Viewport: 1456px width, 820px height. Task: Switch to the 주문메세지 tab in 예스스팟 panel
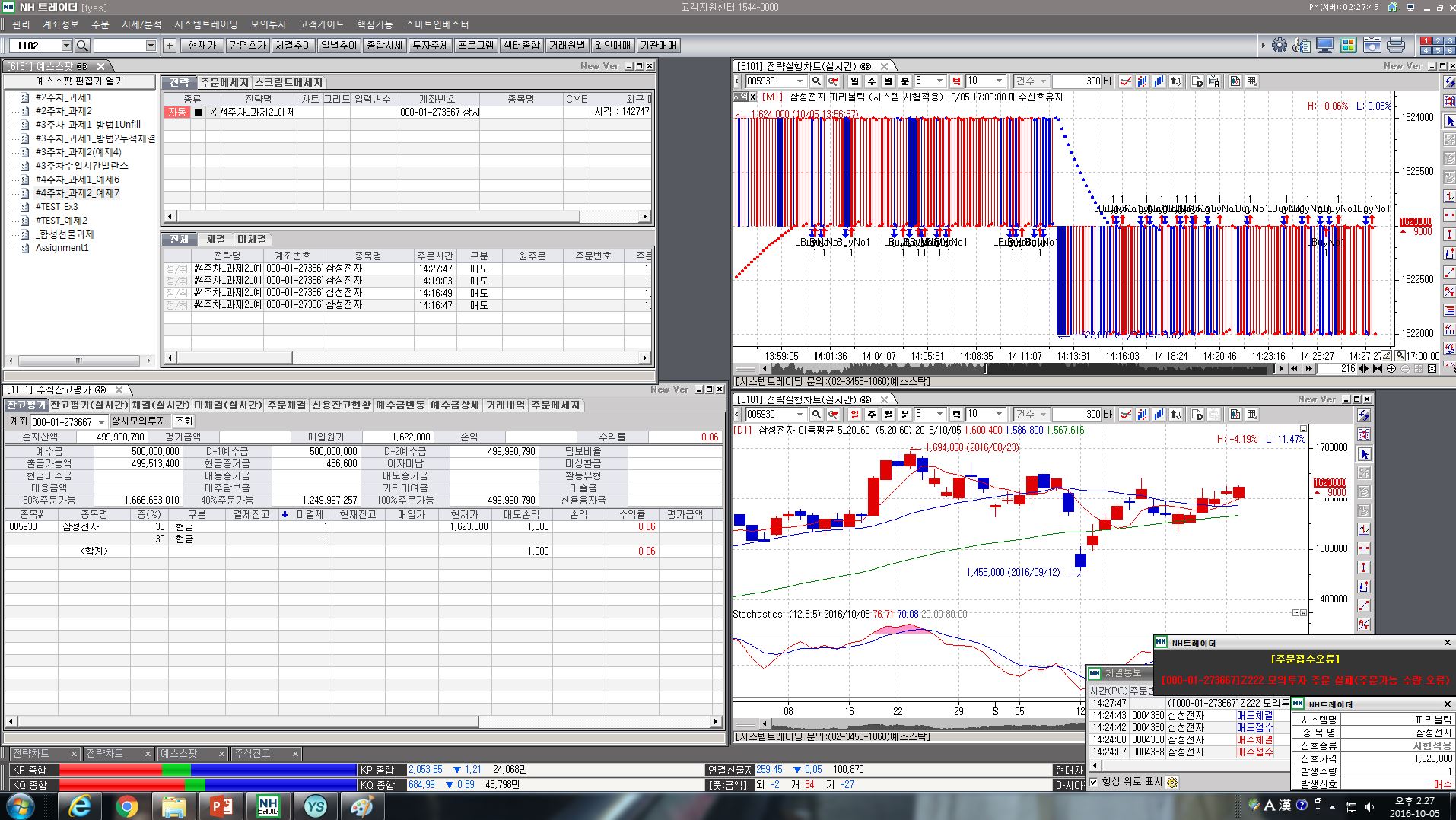[x=224, y=82]
